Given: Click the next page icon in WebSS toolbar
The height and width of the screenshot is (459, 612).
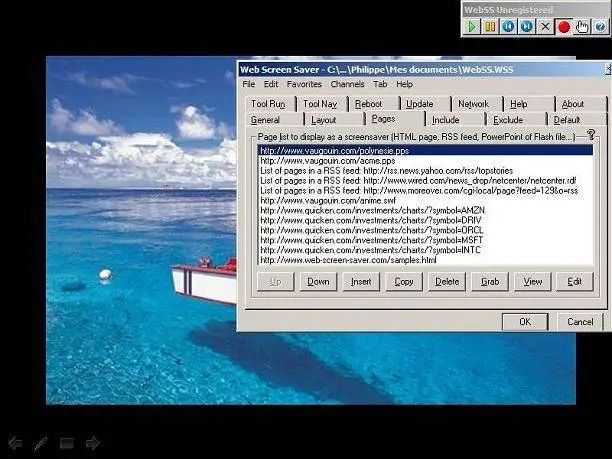Looking at the screenshot, I should tap(527, 27).
